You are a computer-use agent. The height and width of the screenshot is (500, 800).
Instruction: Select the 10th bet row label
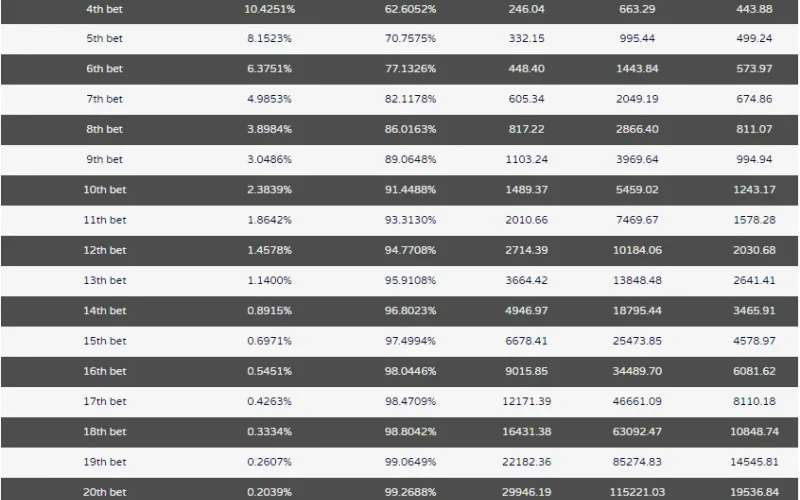pos(105,189)
